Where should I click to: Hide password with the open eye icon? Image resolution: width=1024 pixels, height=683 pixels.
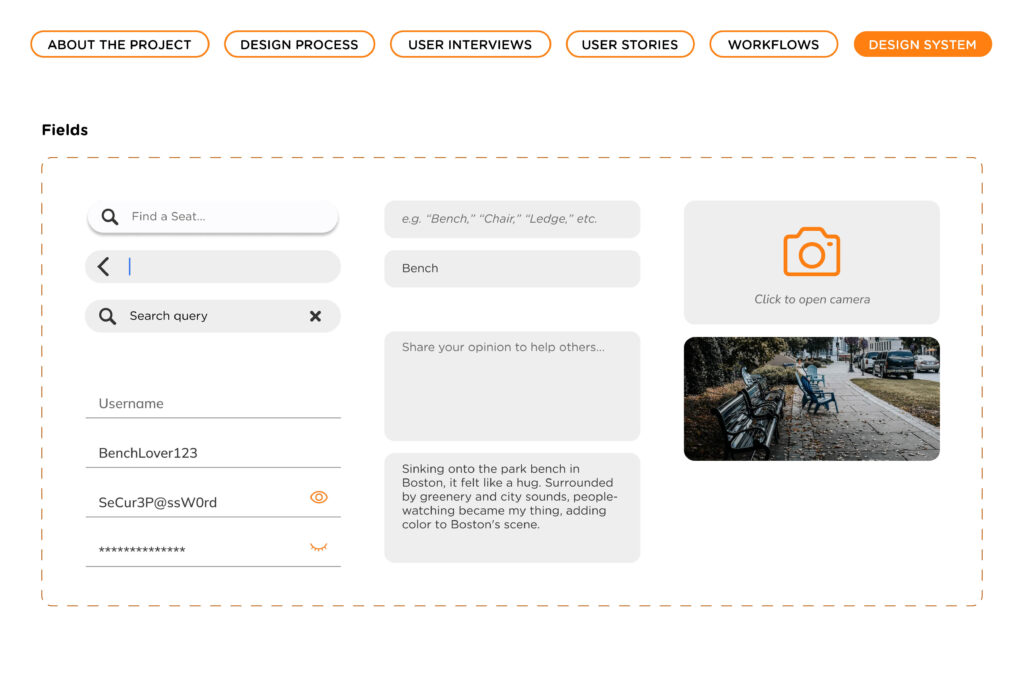[x=319, y=498]
